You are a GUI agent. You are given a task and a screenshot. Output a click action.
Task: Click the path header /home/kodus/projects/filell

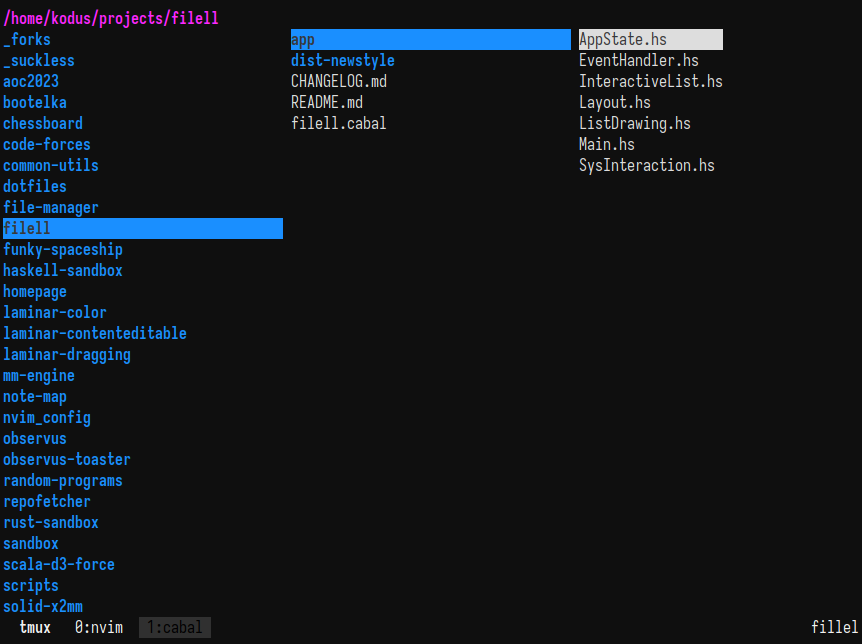tap(110, 18)
